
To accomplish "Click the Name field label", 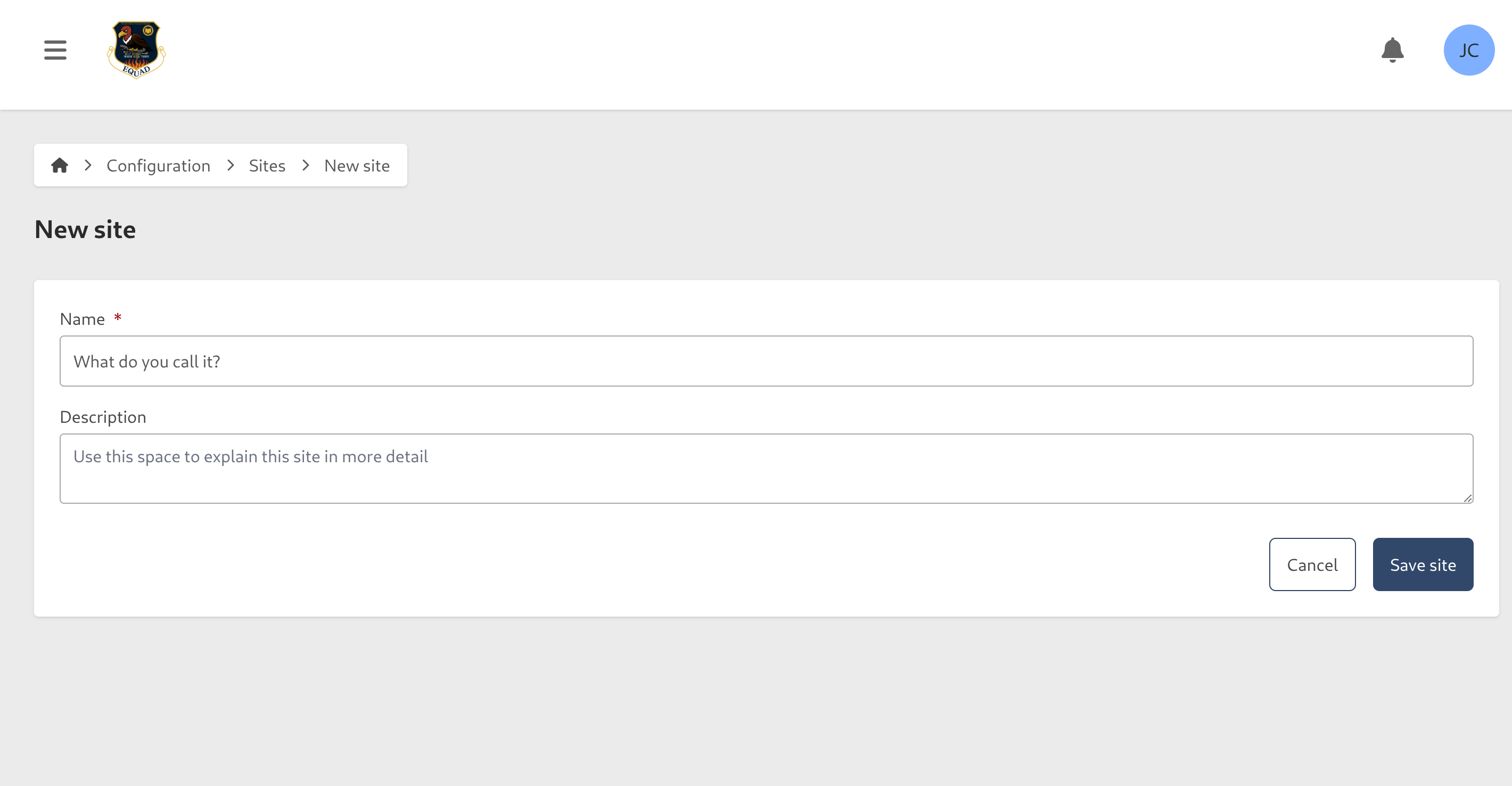I will (x=83, y=319).
